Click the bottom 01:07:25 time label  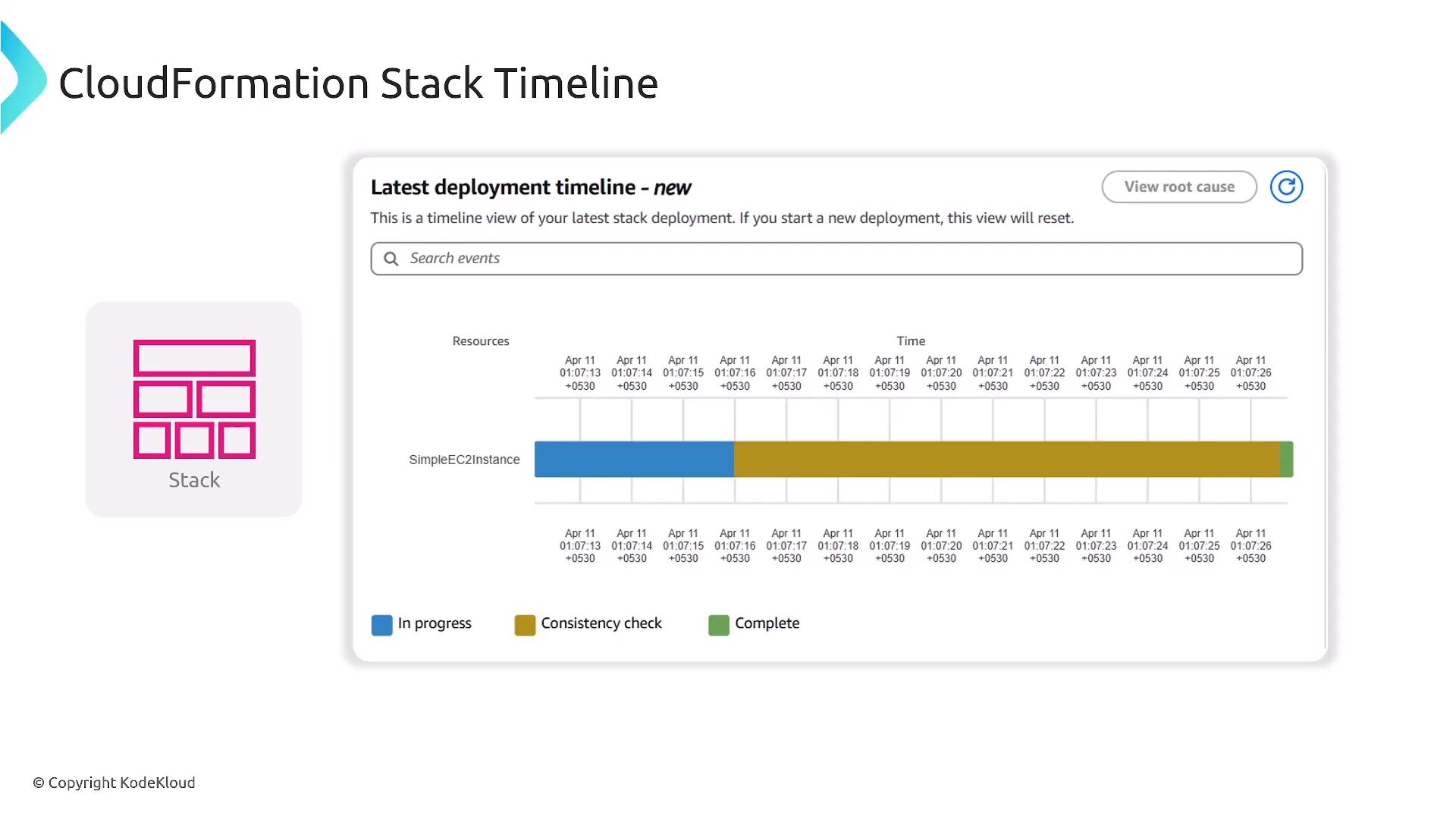point(1199,546)
